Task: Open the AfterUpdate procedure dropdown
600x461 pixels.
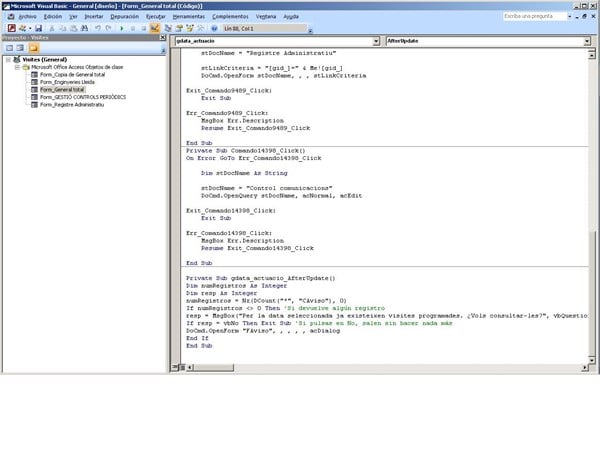Action: coord(586,42)
